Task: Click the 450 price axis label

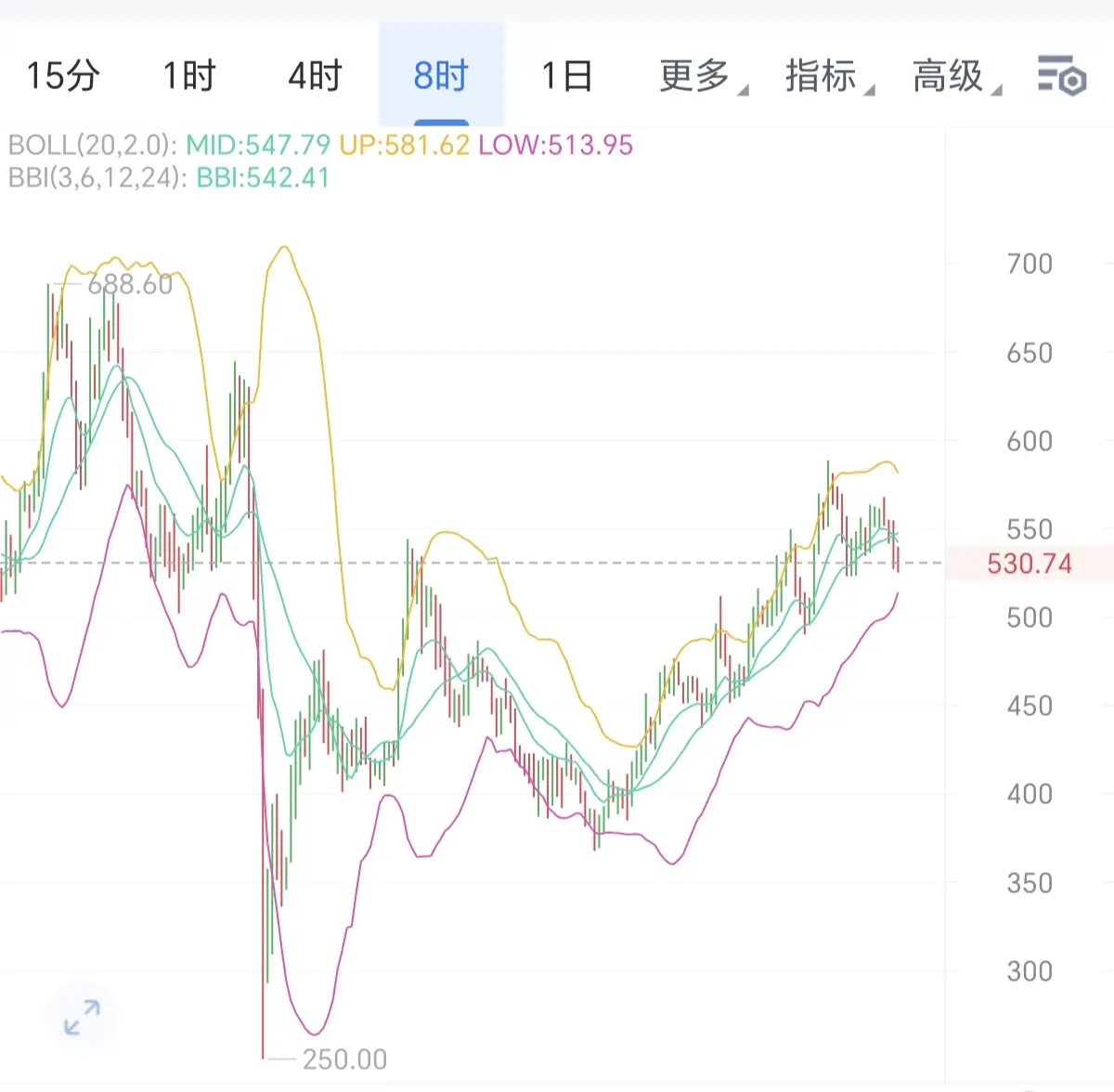Action: [1030, 706]
